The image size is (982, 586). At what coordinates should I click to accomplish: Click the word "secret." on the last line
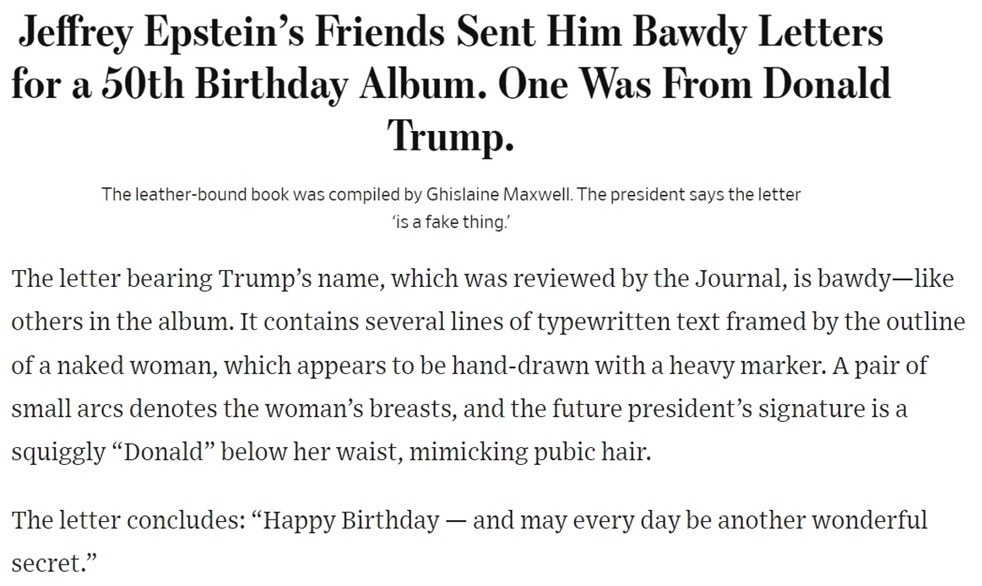(54, 563)
